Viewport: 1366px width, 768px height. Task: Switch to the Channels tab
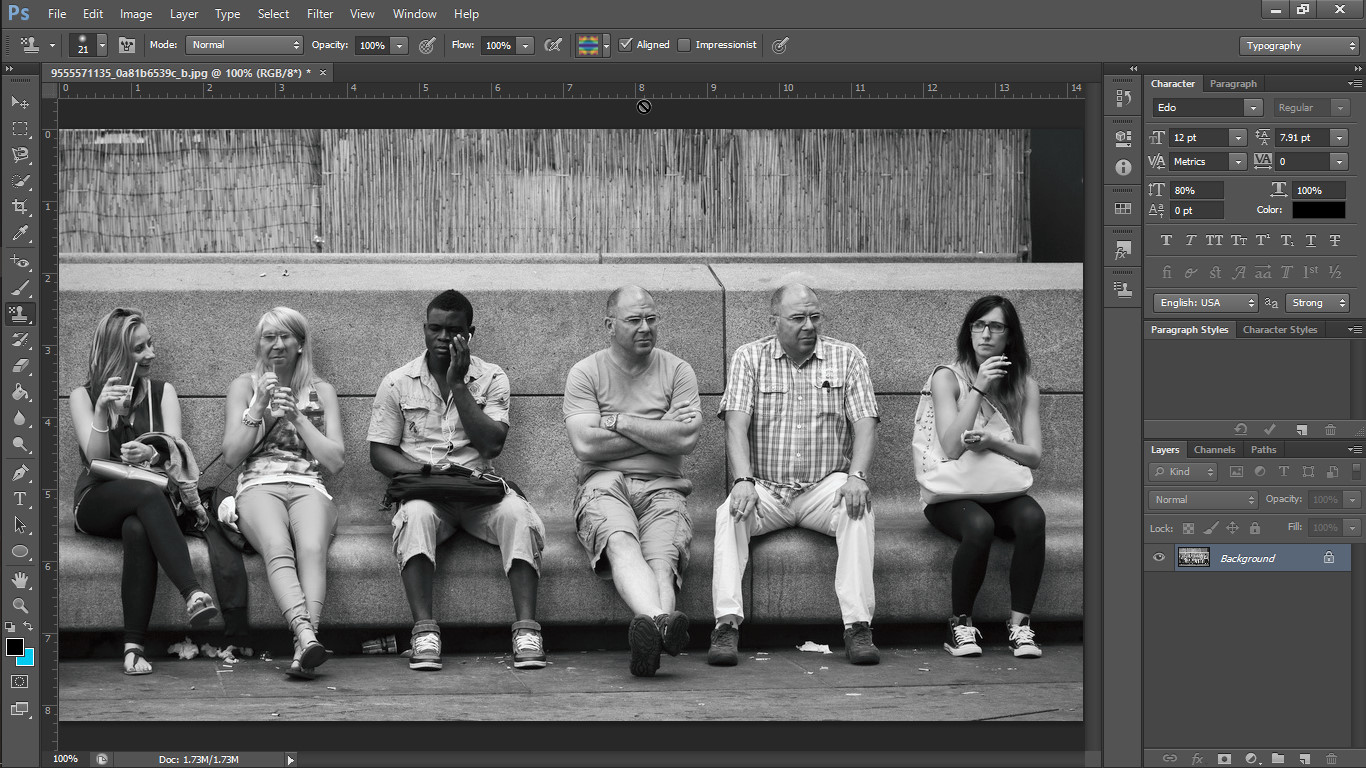[x=1214, y=450]
